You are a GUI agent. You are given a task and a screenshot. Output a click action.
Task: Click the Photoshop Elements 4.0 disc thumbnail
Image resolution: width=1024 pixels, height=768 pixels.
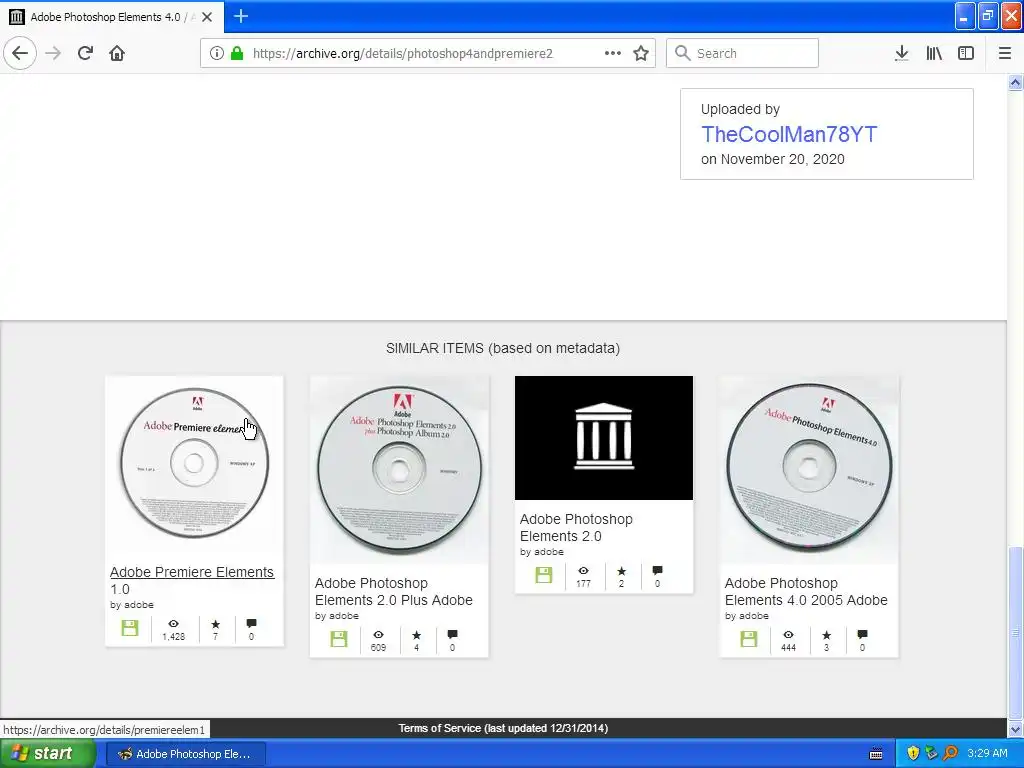[x=809, y=469]
